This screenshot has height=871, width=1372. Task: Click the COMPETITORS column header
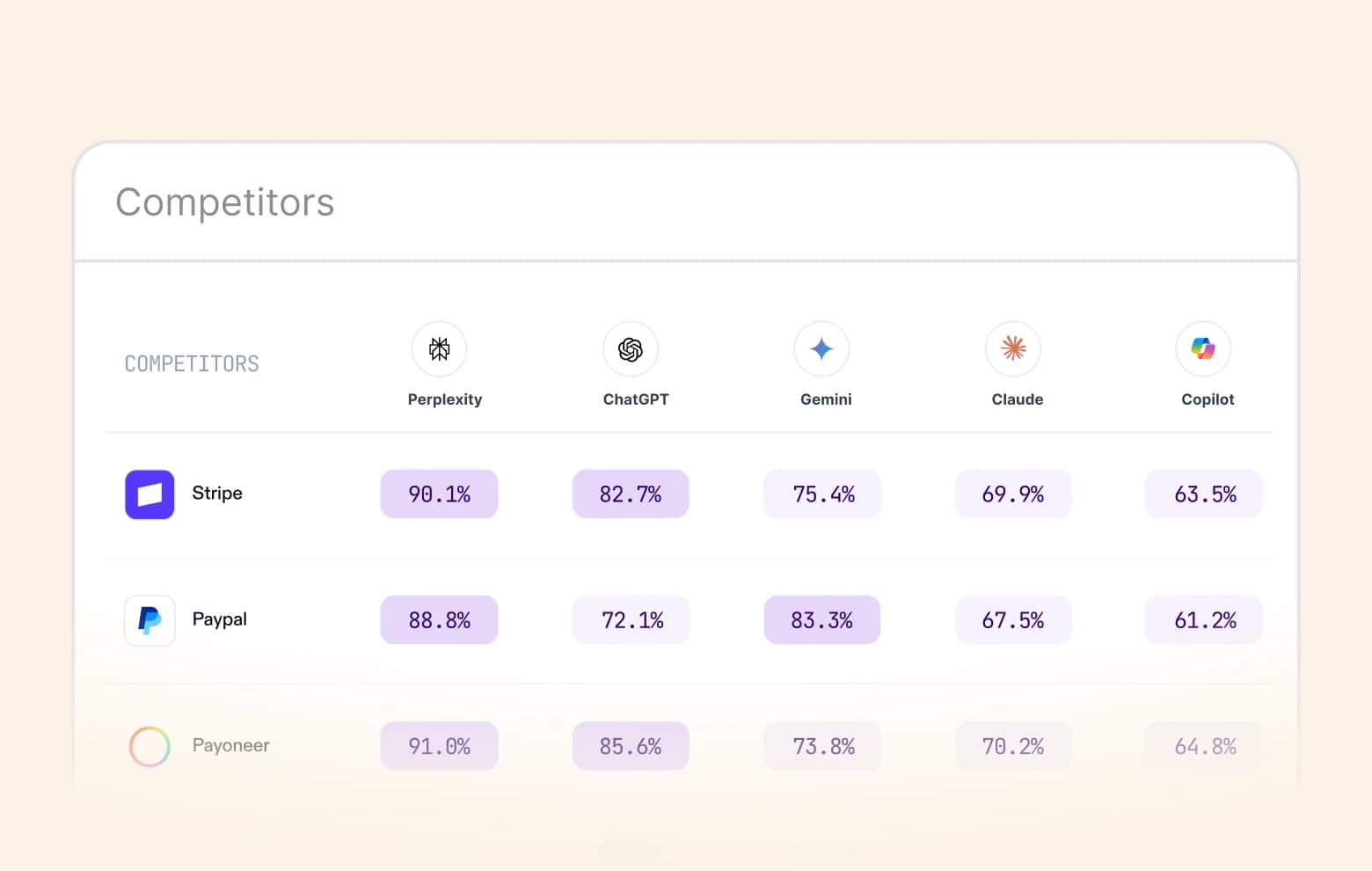pos(192,364)
